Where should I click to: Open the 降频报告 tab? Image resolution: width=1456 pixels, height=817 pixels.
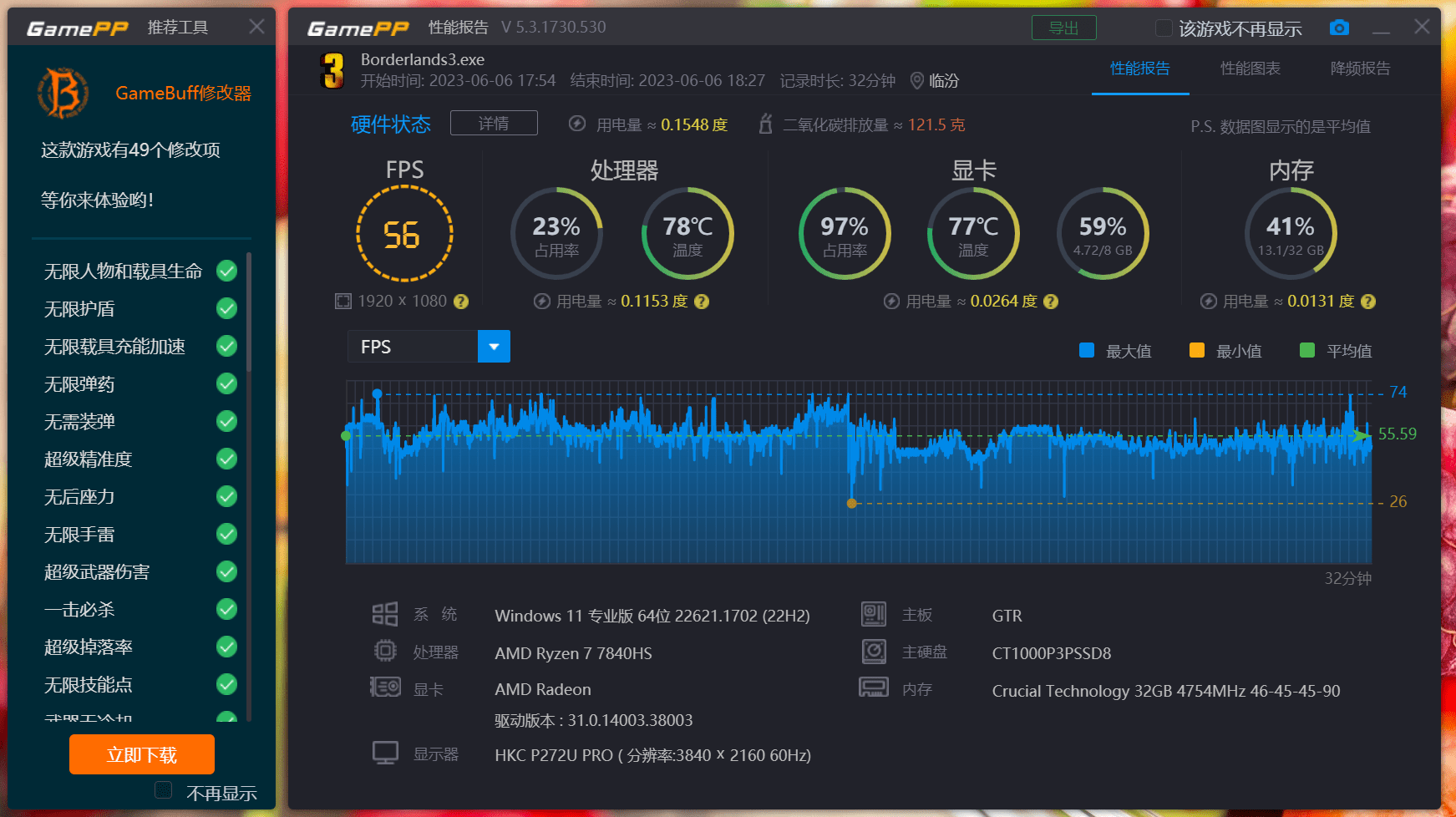click(x=1361, y=69)
